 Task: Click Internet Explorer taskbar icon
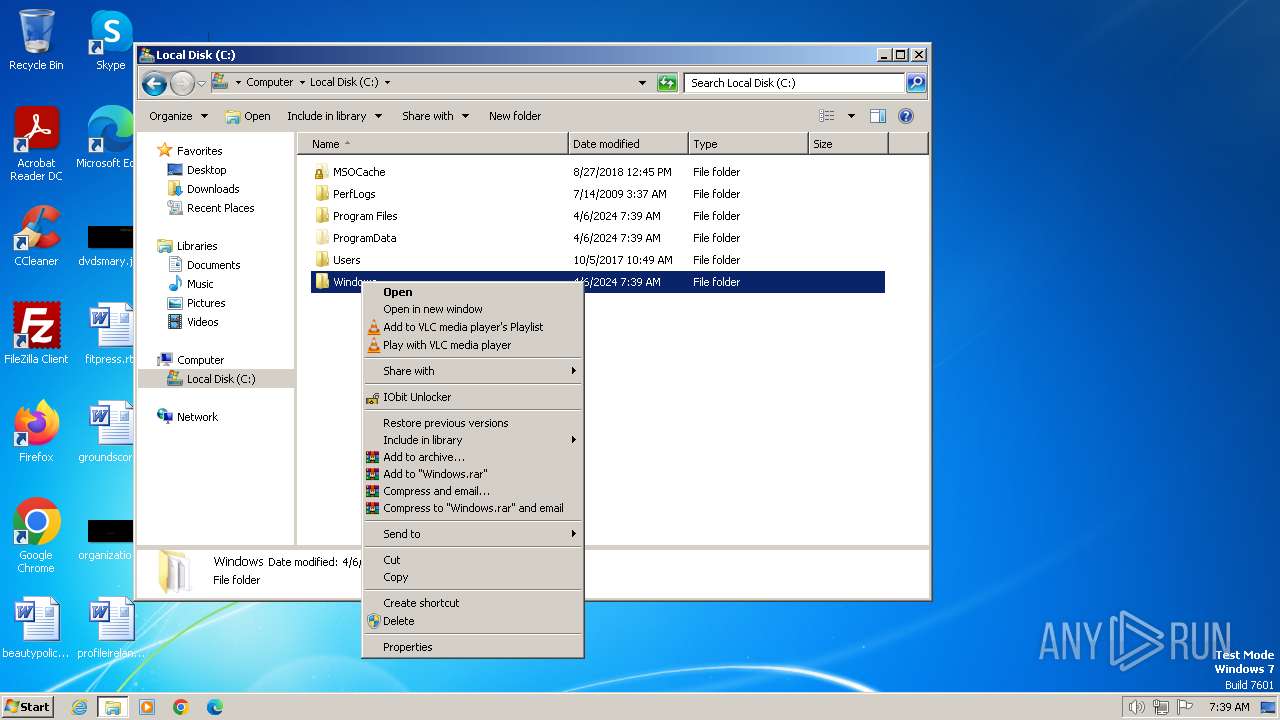[x=80, y=707]
